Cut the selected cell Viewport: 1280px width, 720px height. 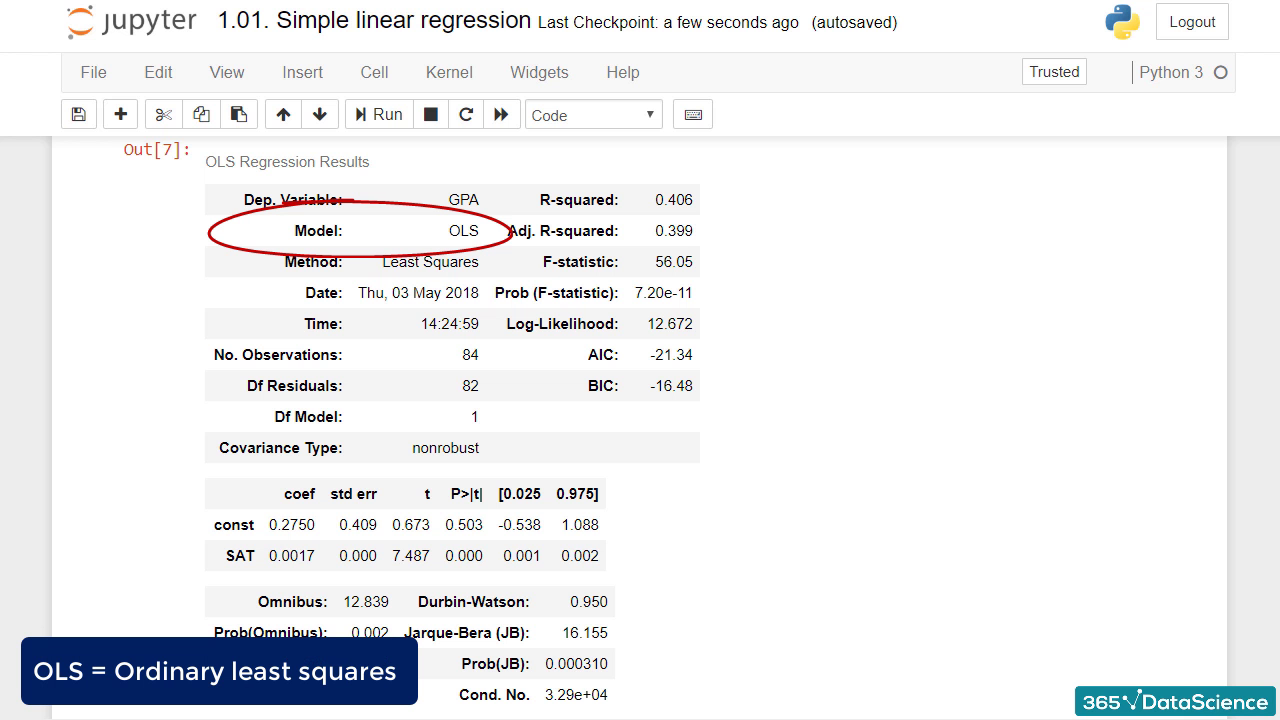(163, 114)
